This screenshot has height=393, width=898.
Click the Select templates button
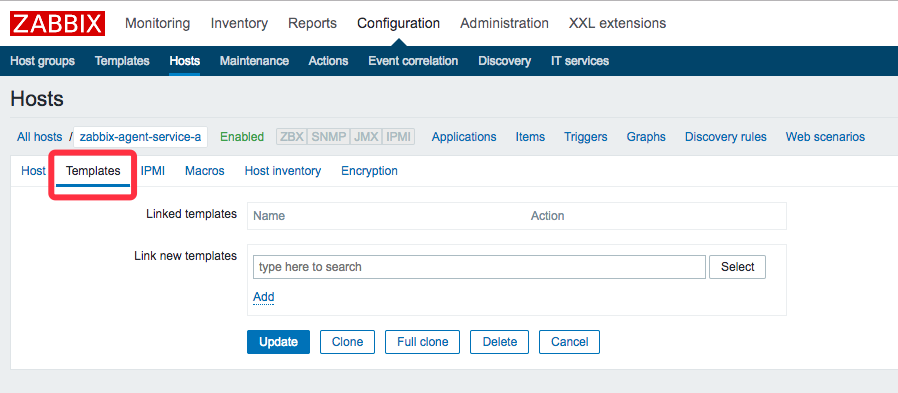(737, 267)
